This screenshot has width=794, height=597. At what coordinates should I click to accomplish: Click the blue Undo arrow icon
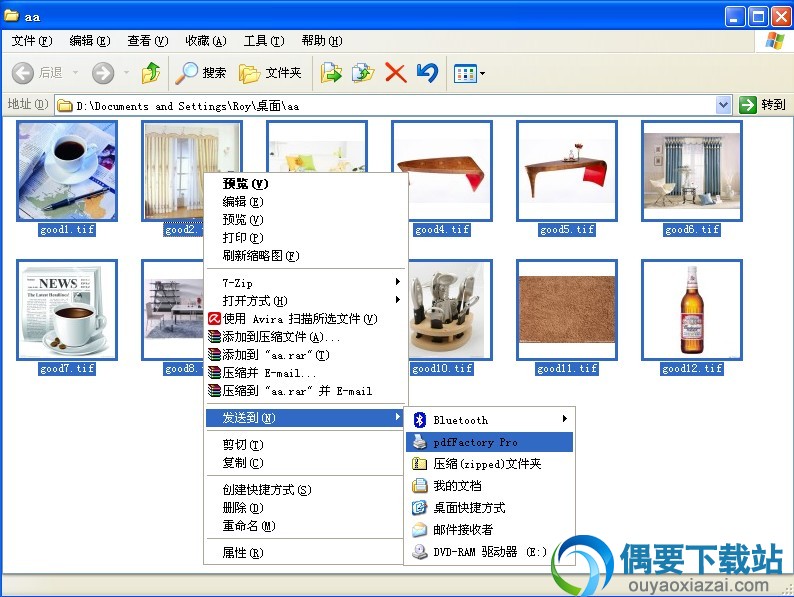427,73
